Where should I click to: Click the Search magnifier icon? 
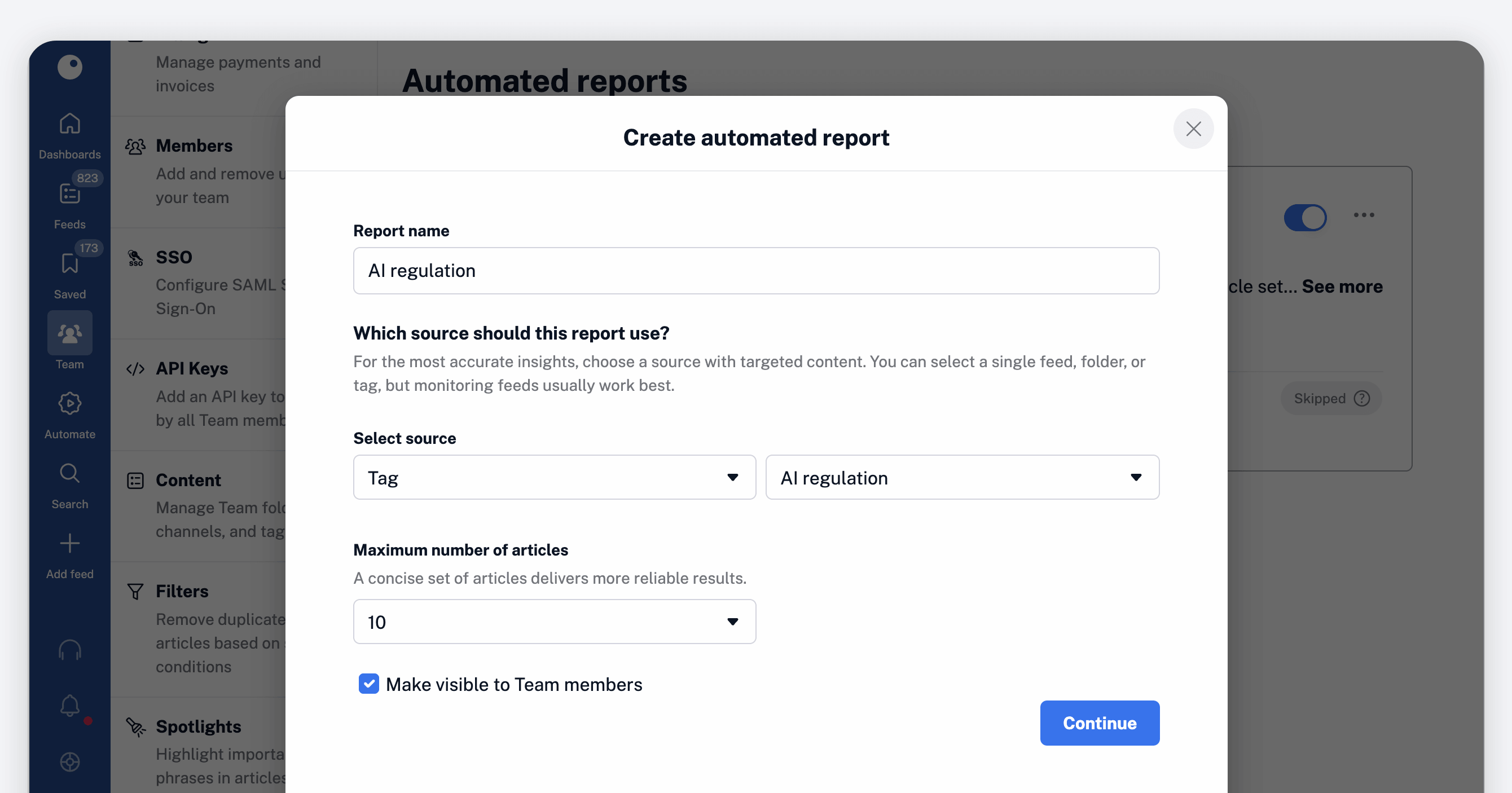pyautogui.click(x=69, y=474)
